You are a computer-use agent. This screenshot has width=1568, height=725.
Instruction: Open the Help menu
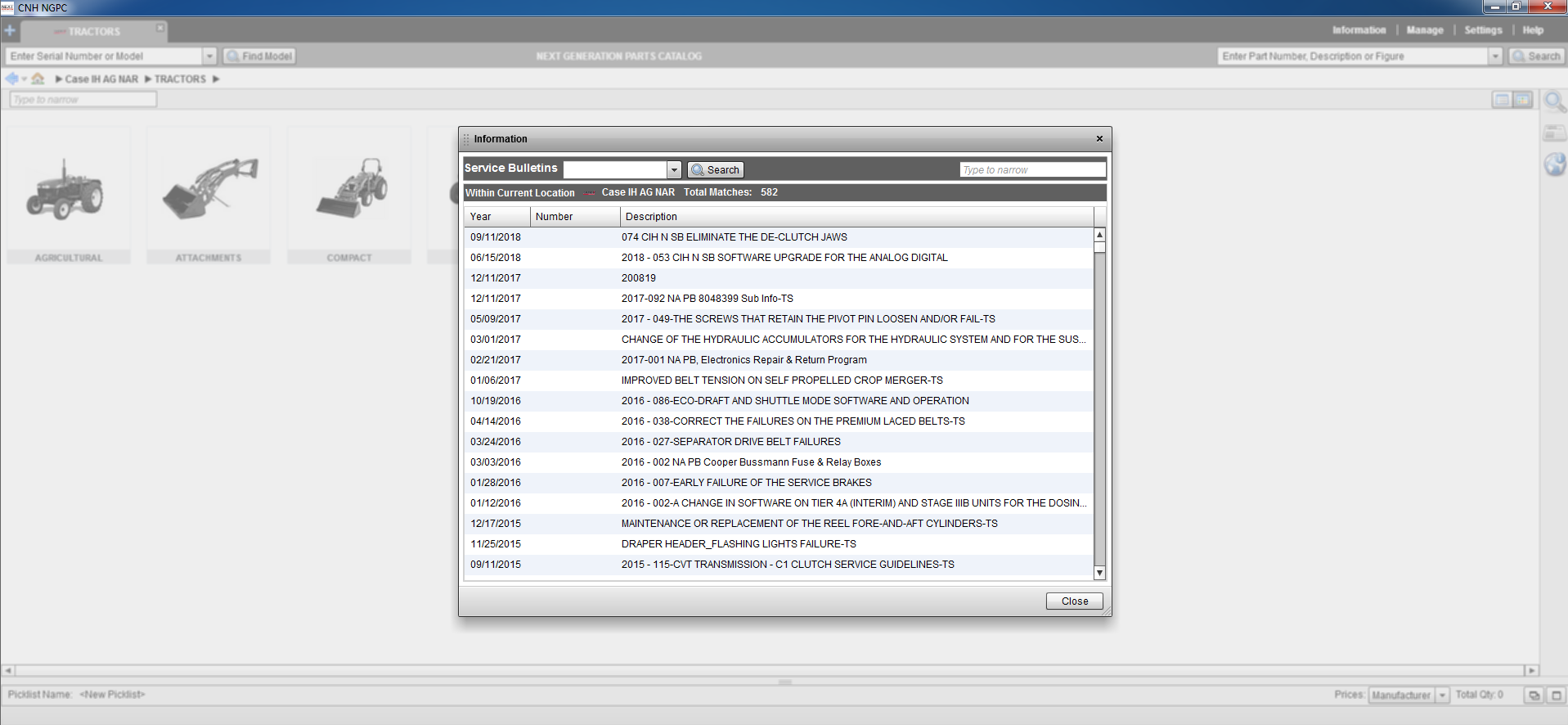coord(1533,30)
